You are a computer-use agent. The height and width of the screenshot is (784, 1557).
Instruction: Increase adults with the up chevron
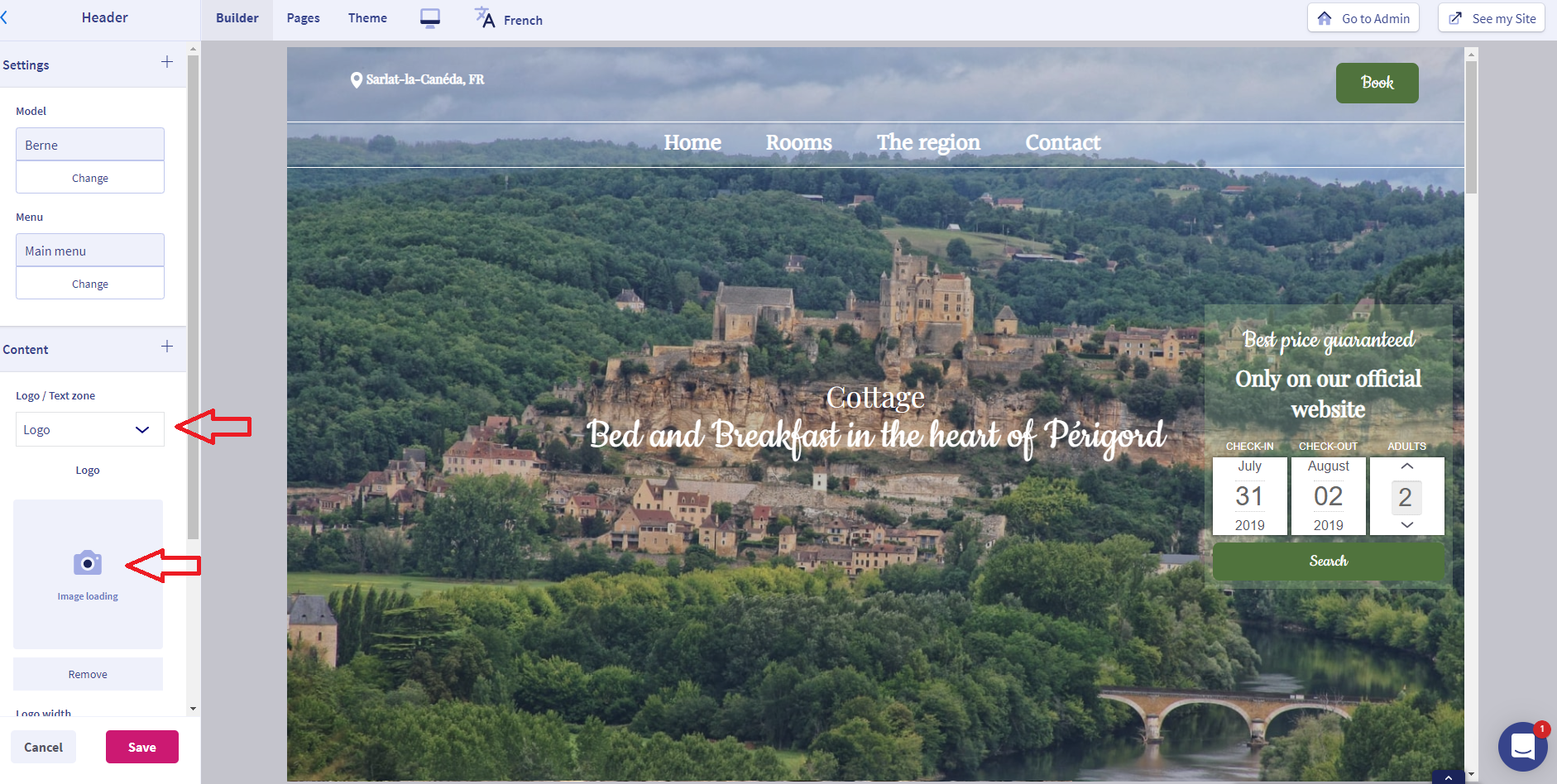[x=1406, y=466]
